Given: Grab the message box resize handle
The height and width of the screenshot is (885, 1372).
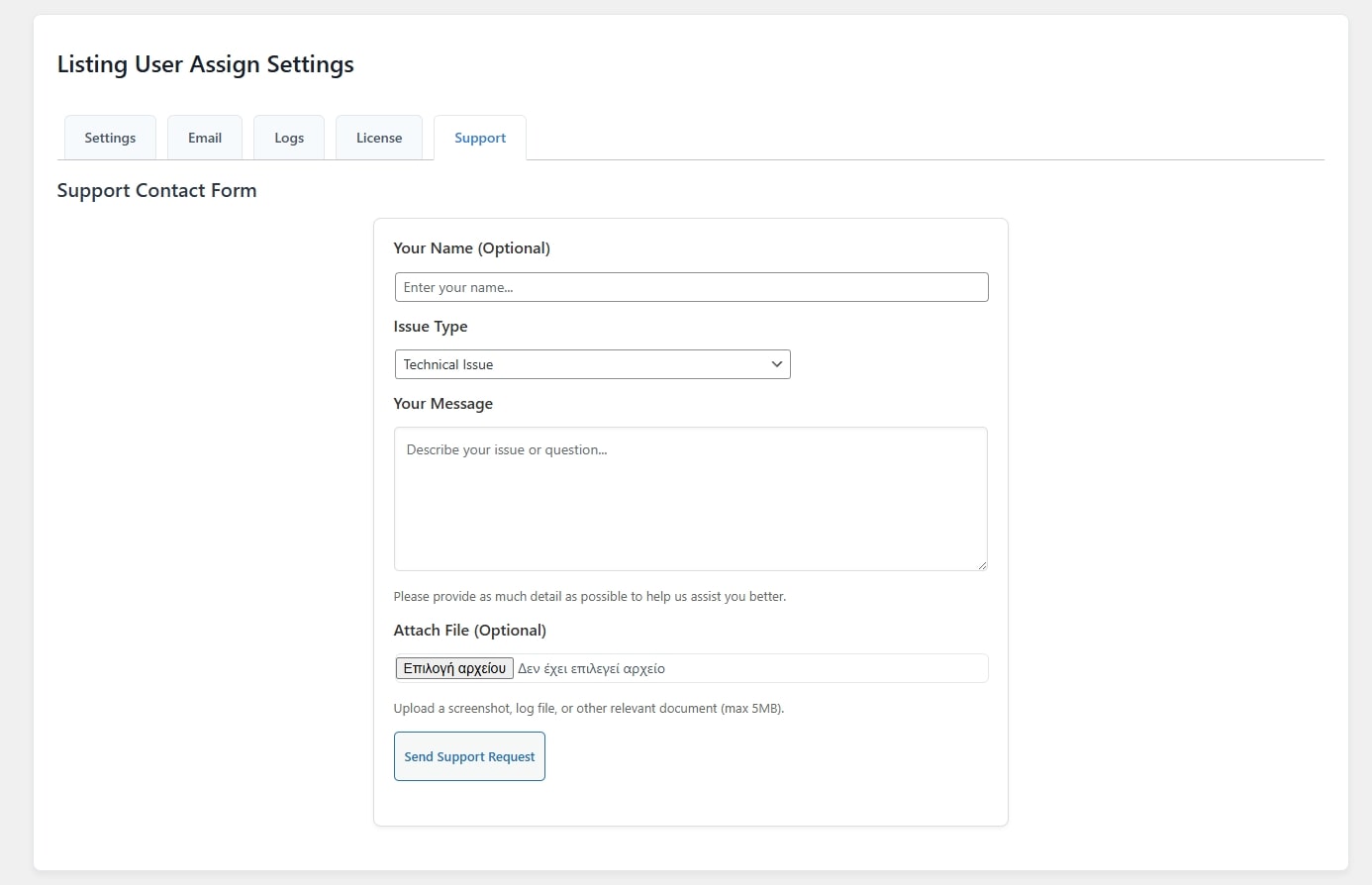Looking at the screenshot, I should pyautogui.click(x=982, y=565).
